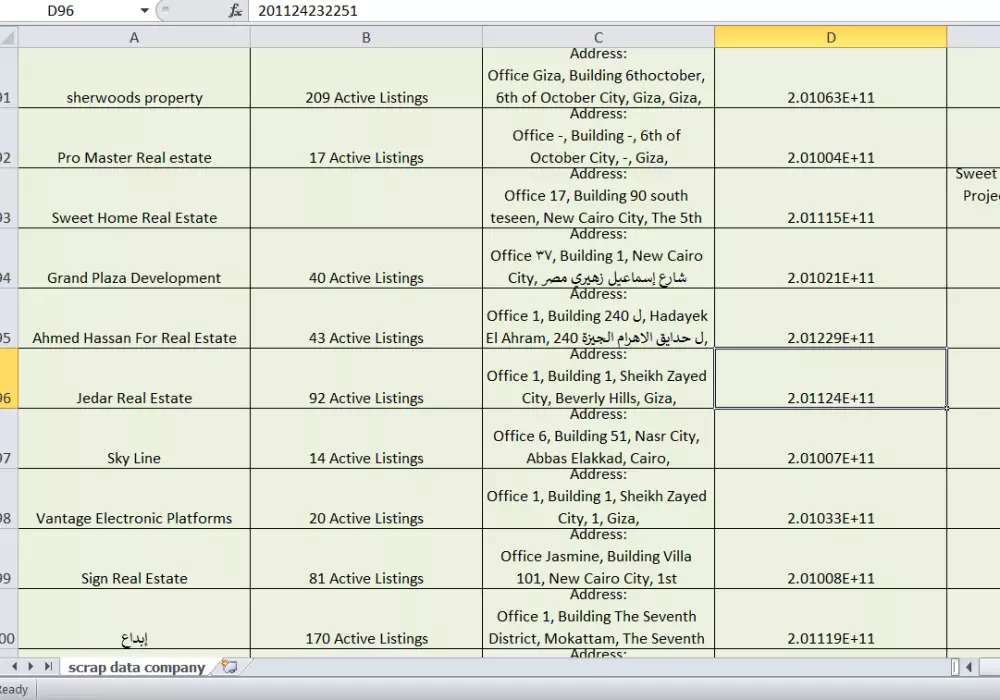The width and height of the screenshot is (1000, 700).
Task: Click the '81 Active Listings' cell
Action: point(366,558)
